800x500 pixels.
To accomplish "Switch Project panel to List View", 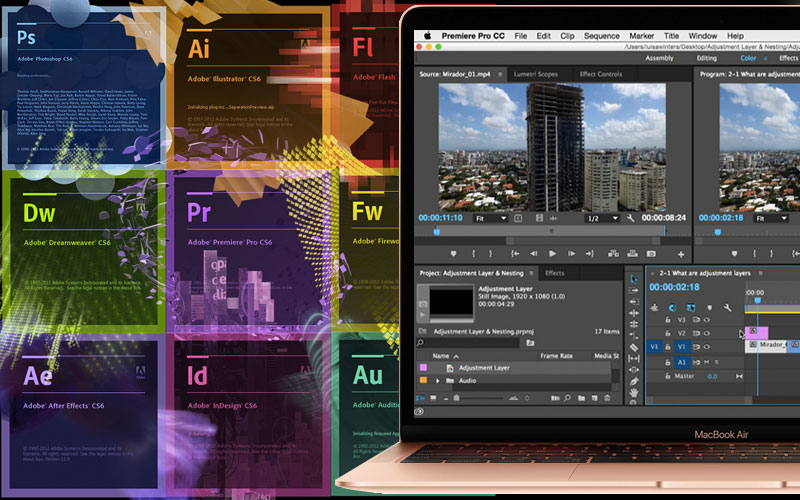I will click(x=420, y=398).
